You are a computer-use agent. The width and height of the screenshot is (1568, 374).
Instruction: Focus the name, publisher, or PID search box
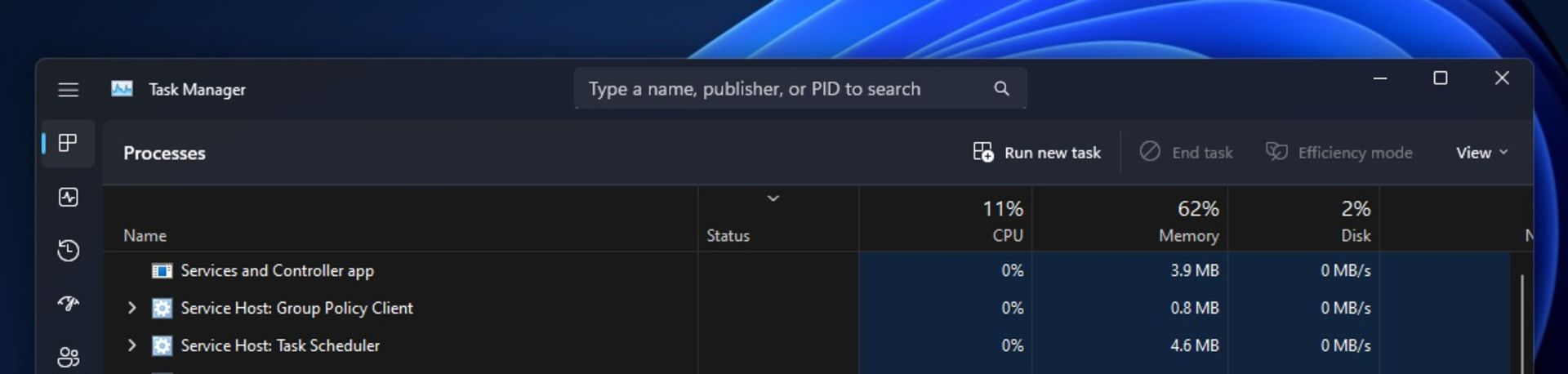click(x=800, y=88)
